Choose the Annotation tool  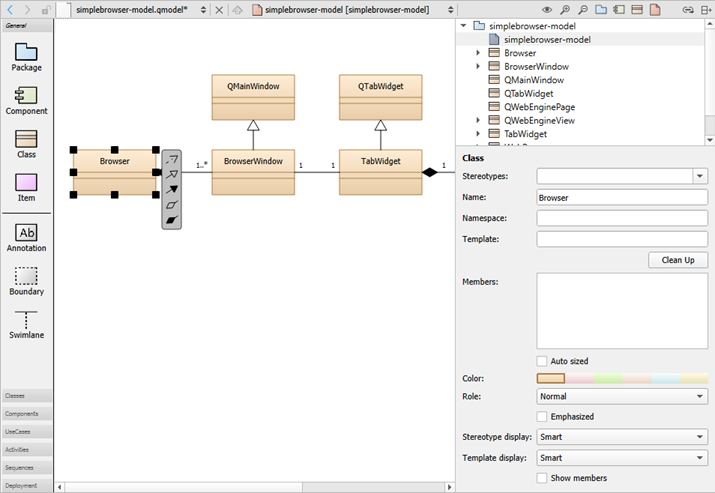(x=26, y=236)
